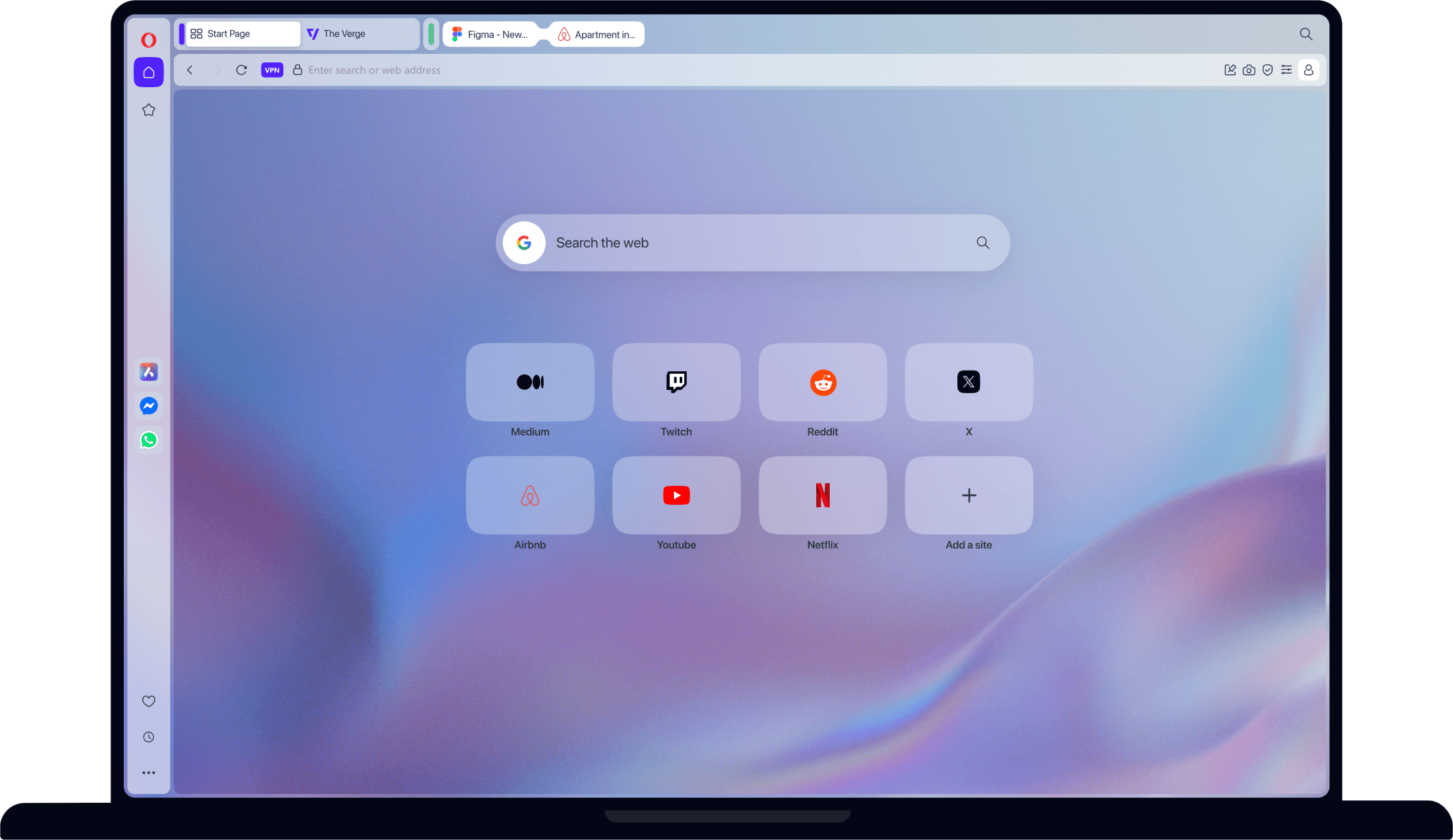Open the Easy Setup sliders panel
Screen dimensions: 1453x840
tap(1286, 70)
